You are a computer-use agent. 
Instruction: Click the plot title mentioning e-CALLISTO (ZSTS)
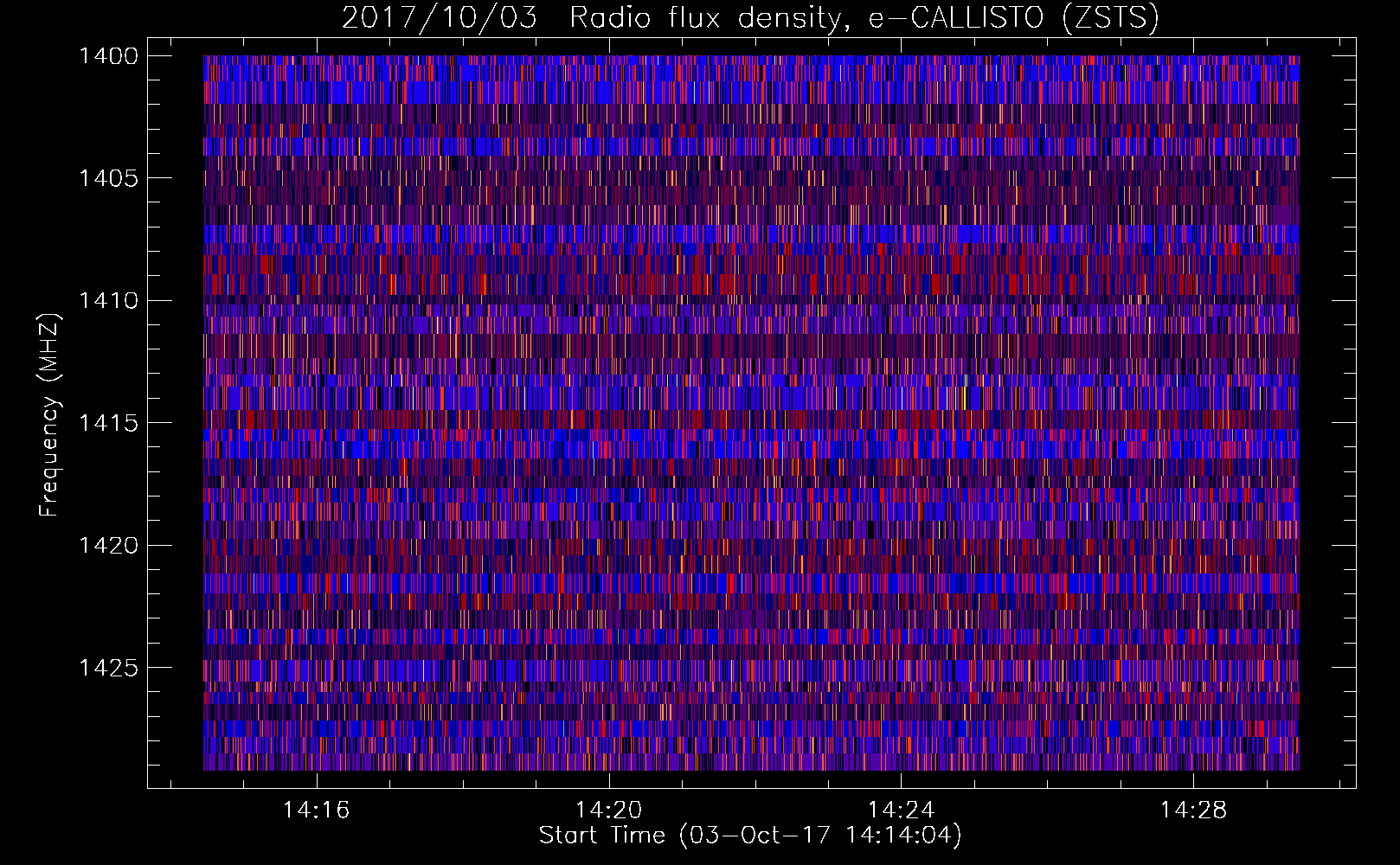tap(750, 17)
